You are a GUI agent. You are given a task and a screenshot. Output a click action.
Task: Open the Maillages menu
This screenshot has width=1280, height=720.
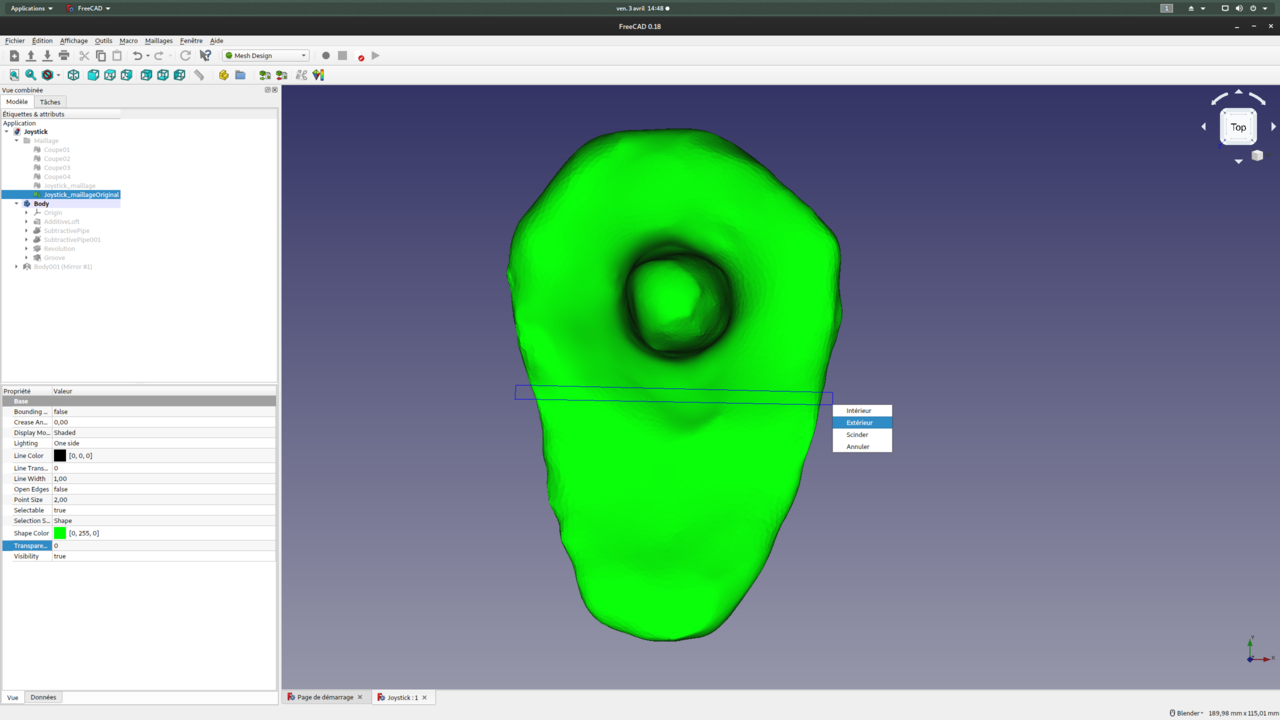[159, 41]
